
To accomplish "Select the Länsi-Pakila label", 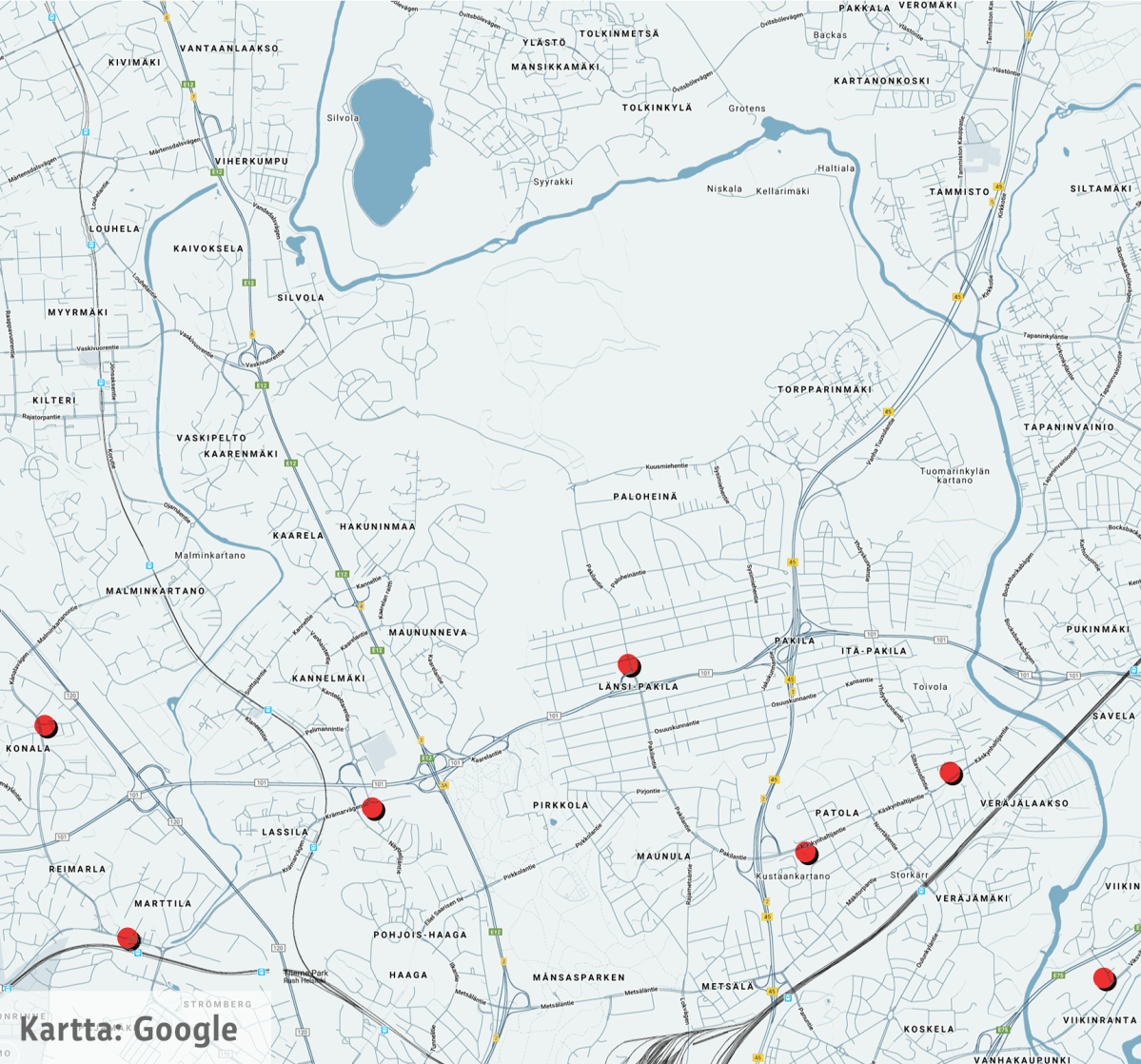I will [x=639, y=686].
